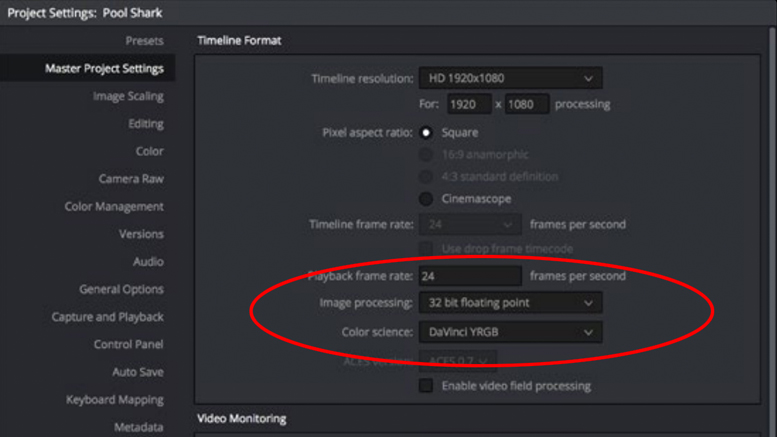The width and height of the screenshot is (777, 437).
Task: Enable video field processing checkbox
Action: coord(426,385)
